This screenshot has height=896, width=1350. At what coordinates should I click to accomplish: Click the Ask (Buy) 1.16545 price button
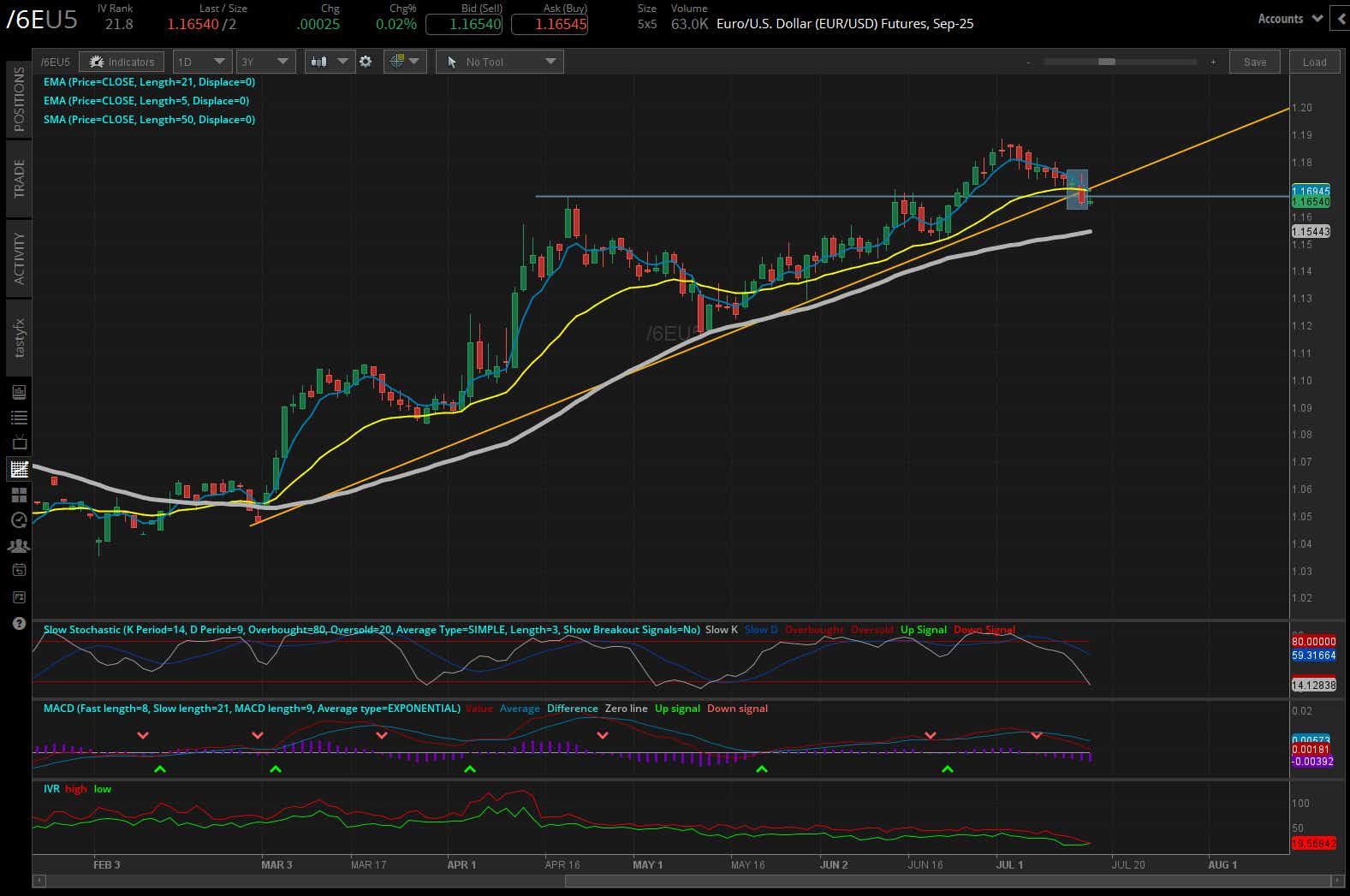click(x=550, y=24)
